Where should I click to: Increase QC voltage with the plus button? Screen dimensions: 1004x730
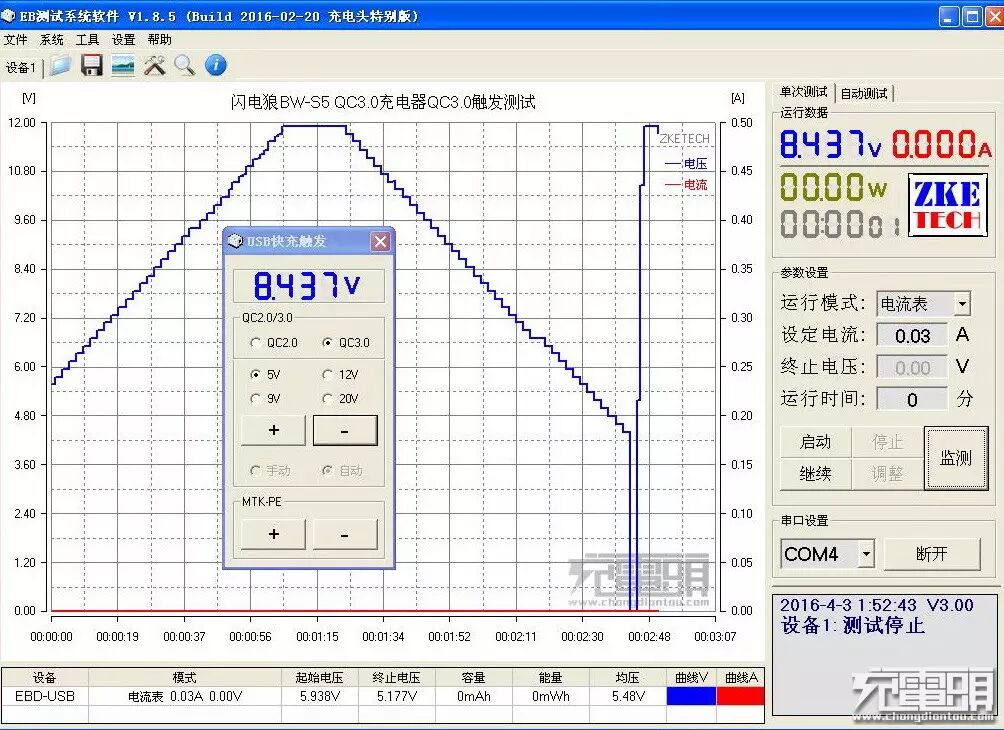(273, 430)
